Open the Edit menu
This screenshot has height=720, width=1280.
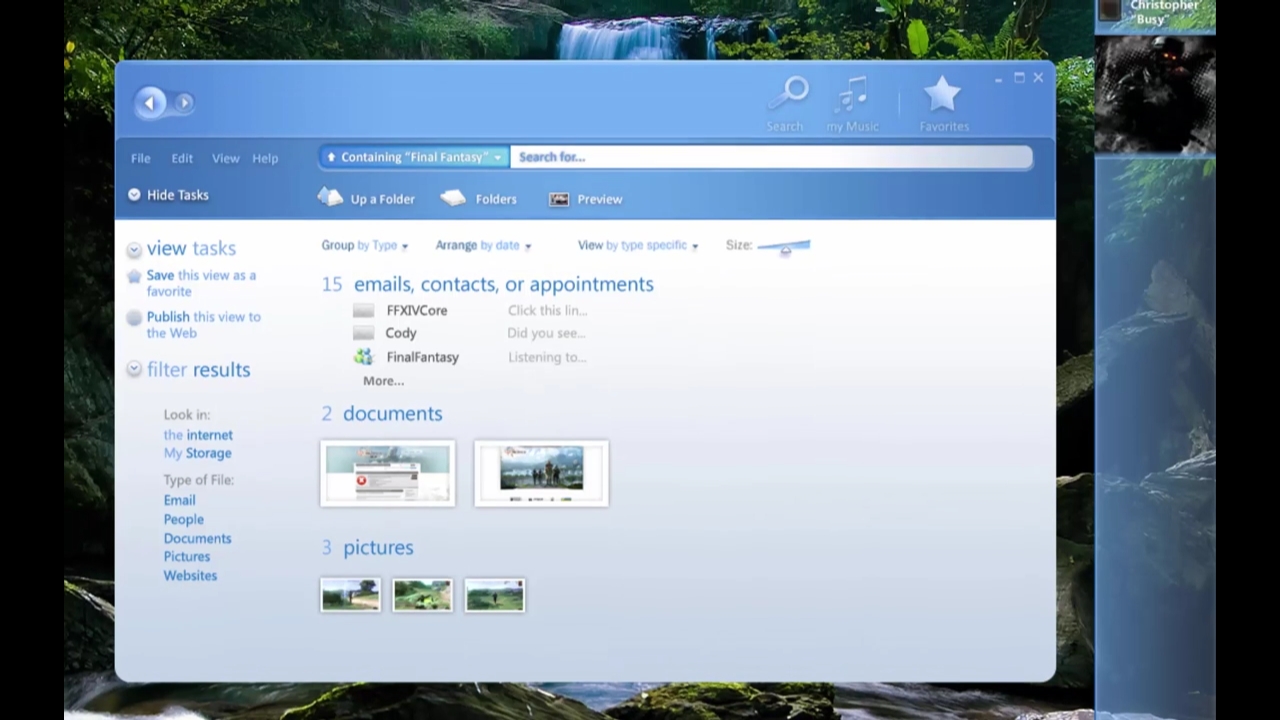click(182, 158)
